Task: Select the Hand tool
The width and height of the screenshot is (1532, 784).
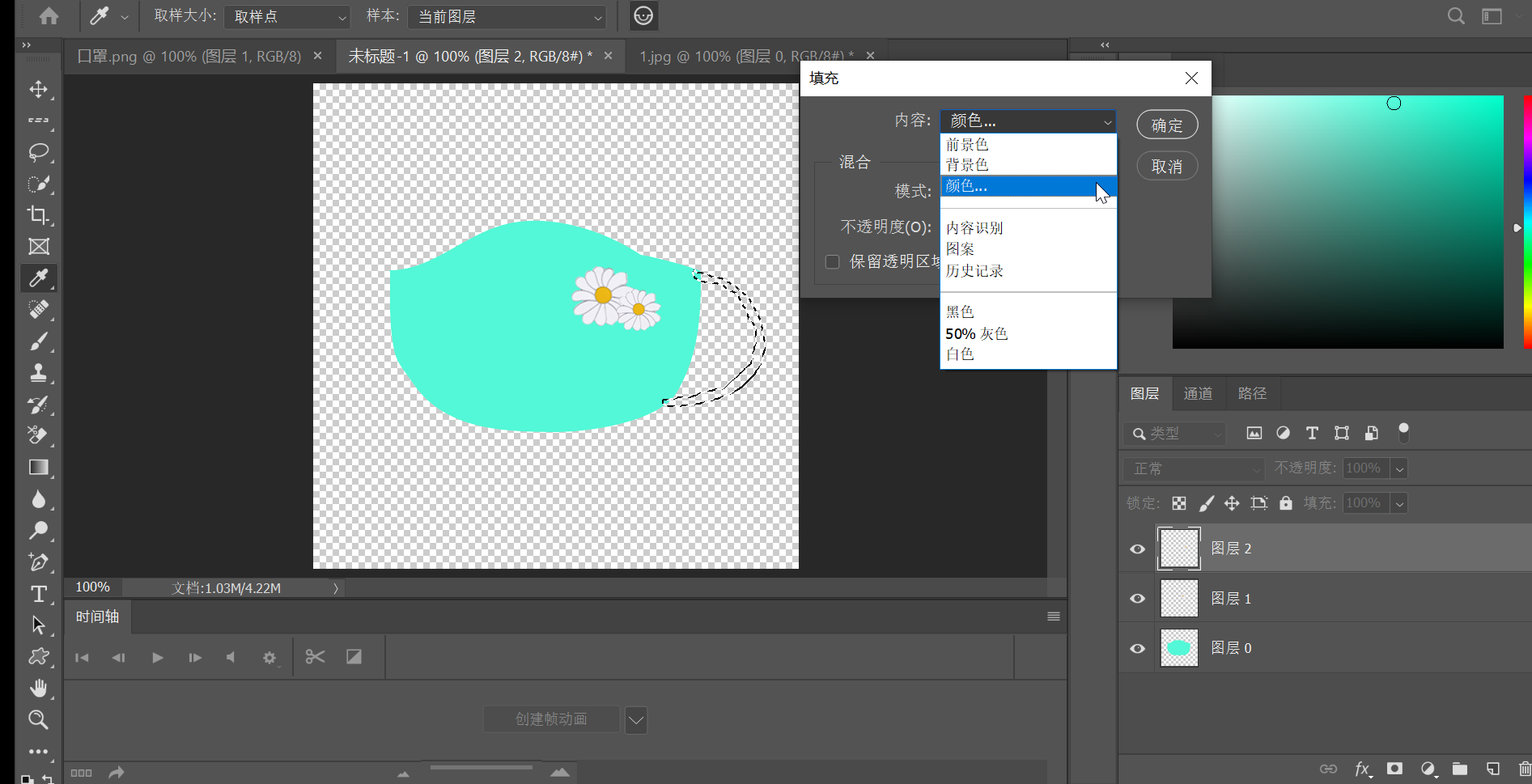Action: [x=38, y=687]
